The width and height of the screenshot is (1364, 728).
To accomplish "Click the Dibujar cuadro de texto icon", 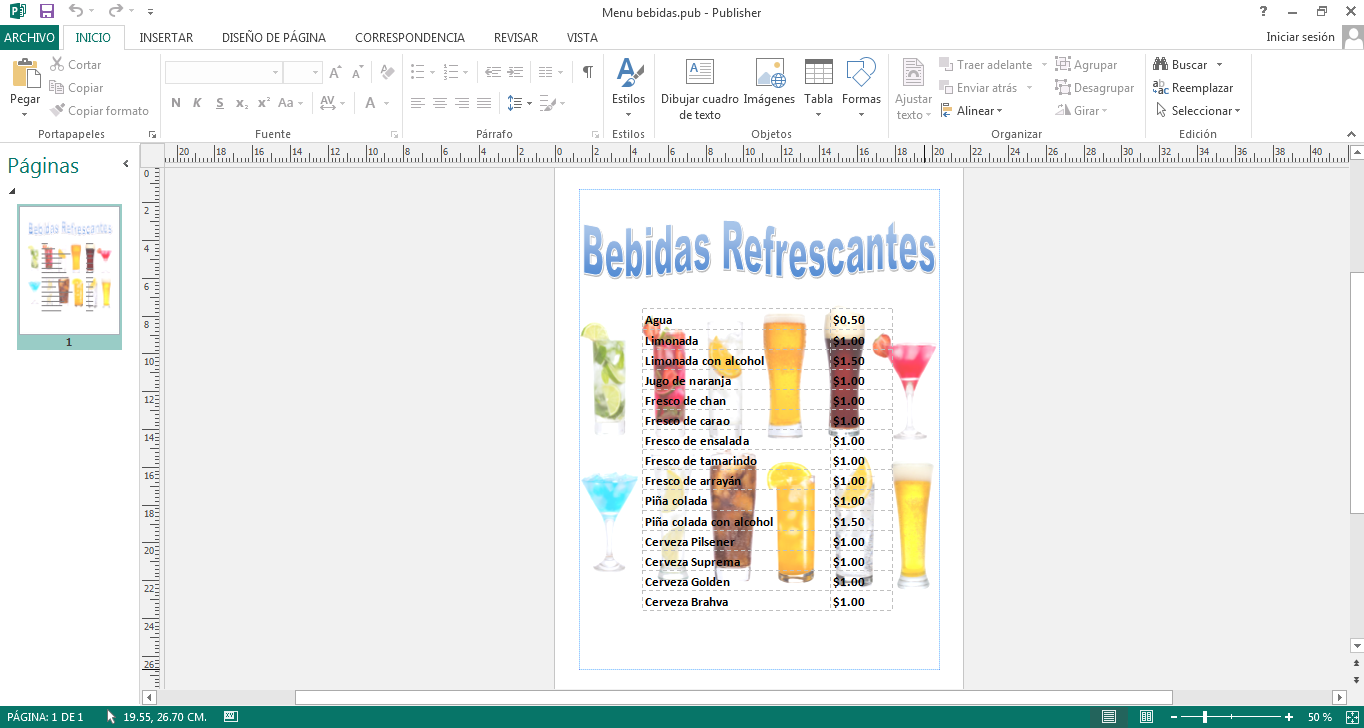I will click(x=699, y=73).
